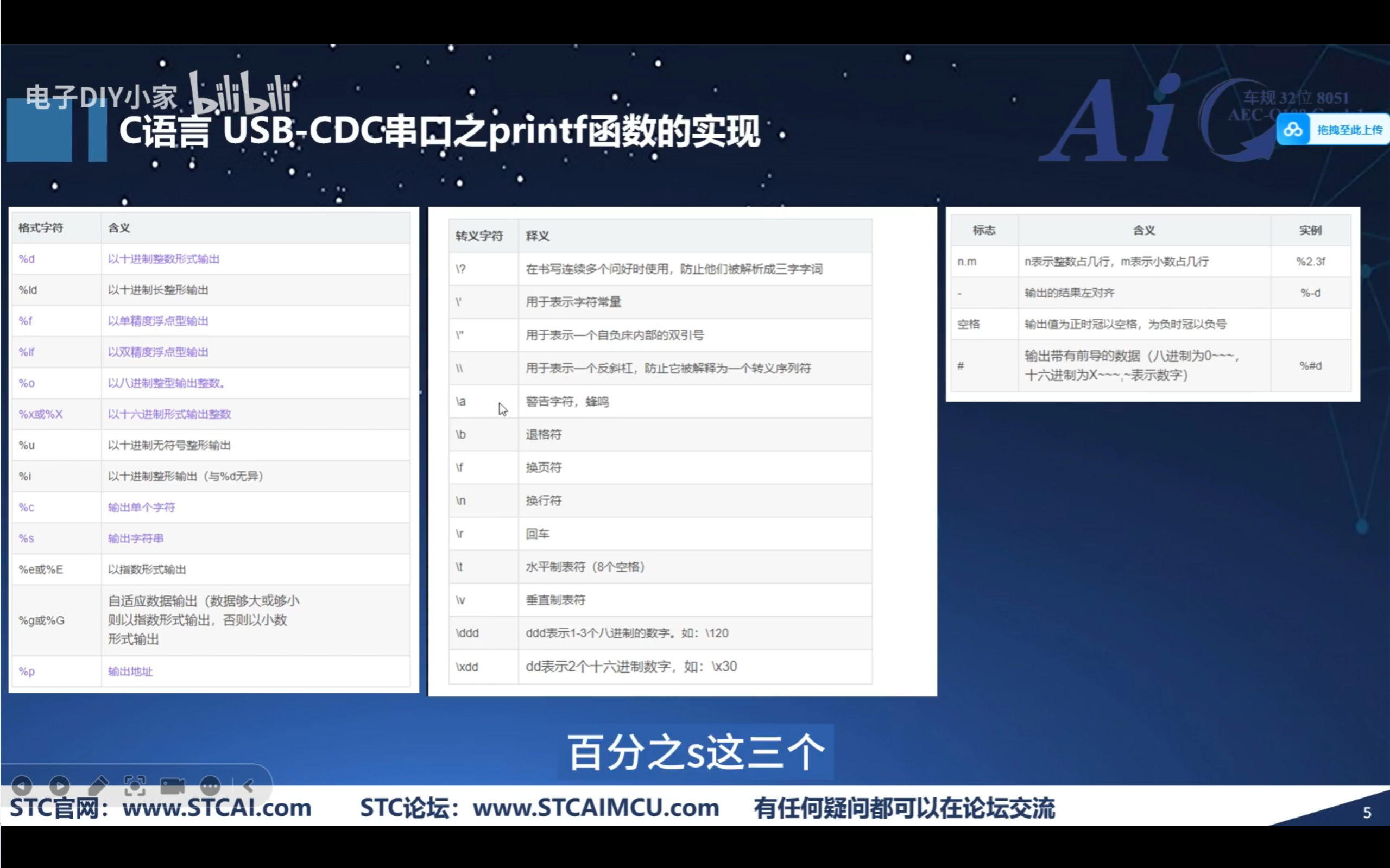Advance to next slide with right arrow
The height and width of the screenshot is (868, 1390).
click(x=60, y=785)
